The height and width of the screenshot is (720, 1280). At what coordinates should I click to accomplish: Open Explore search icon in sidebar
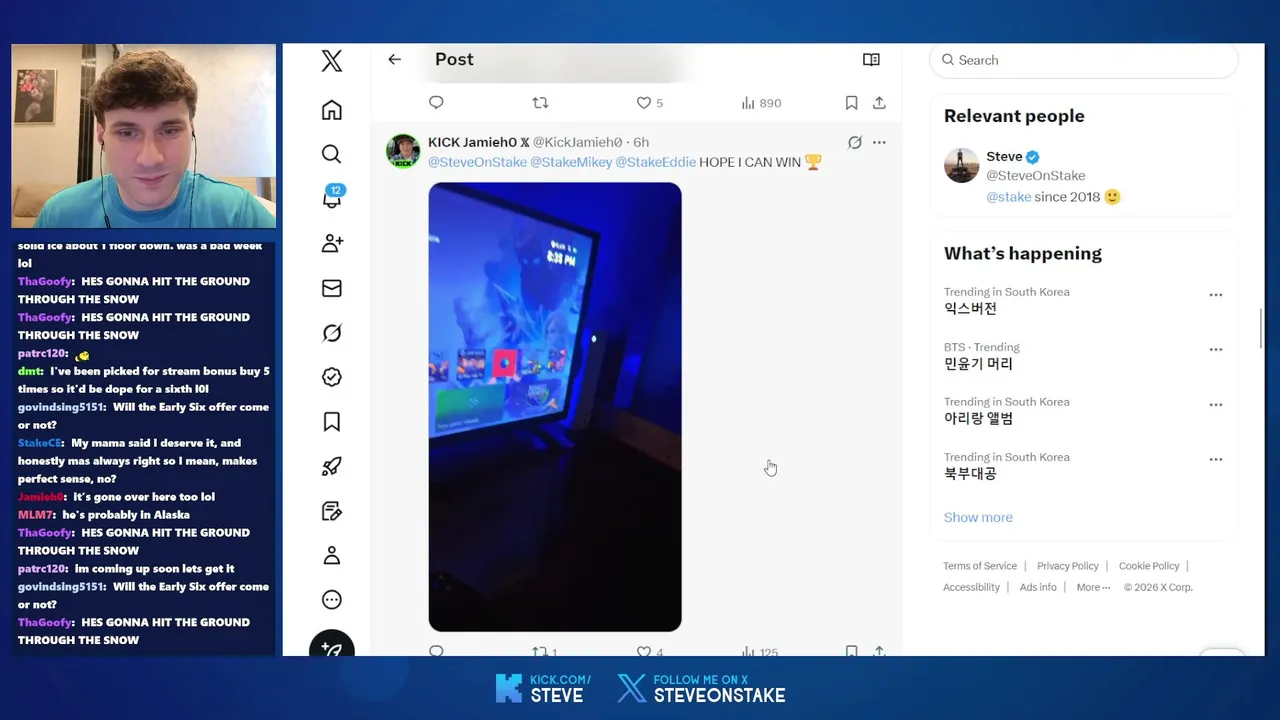332,154
